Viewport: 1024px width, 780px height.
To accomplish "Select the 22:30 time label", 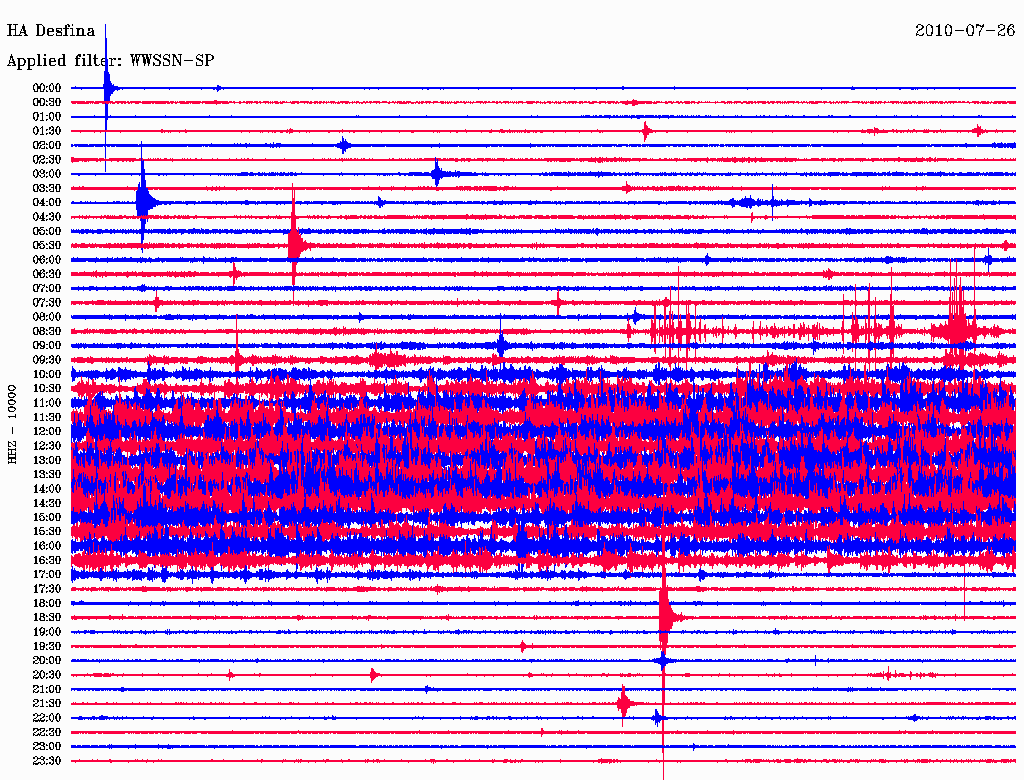I will (x=47, y=732).
